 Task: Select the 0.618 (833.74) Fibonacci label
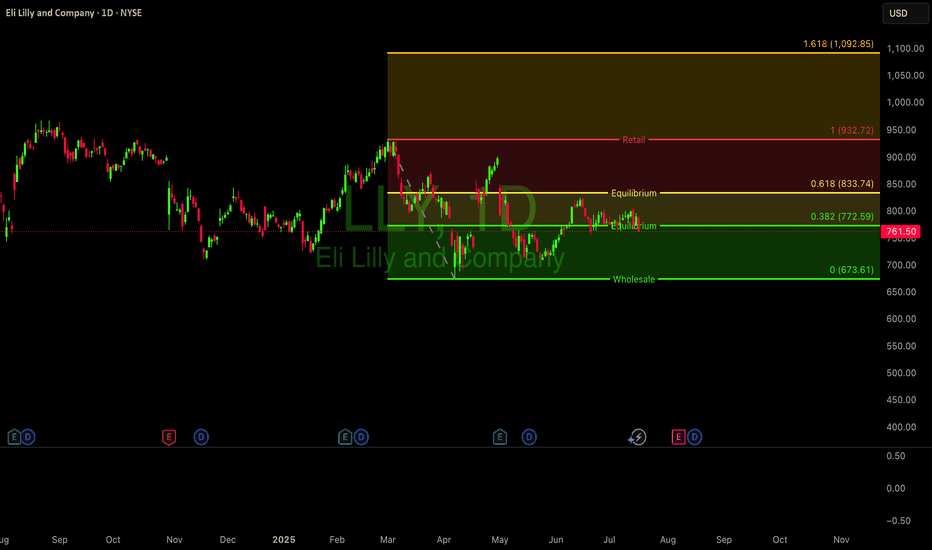[x=842, y=184]
